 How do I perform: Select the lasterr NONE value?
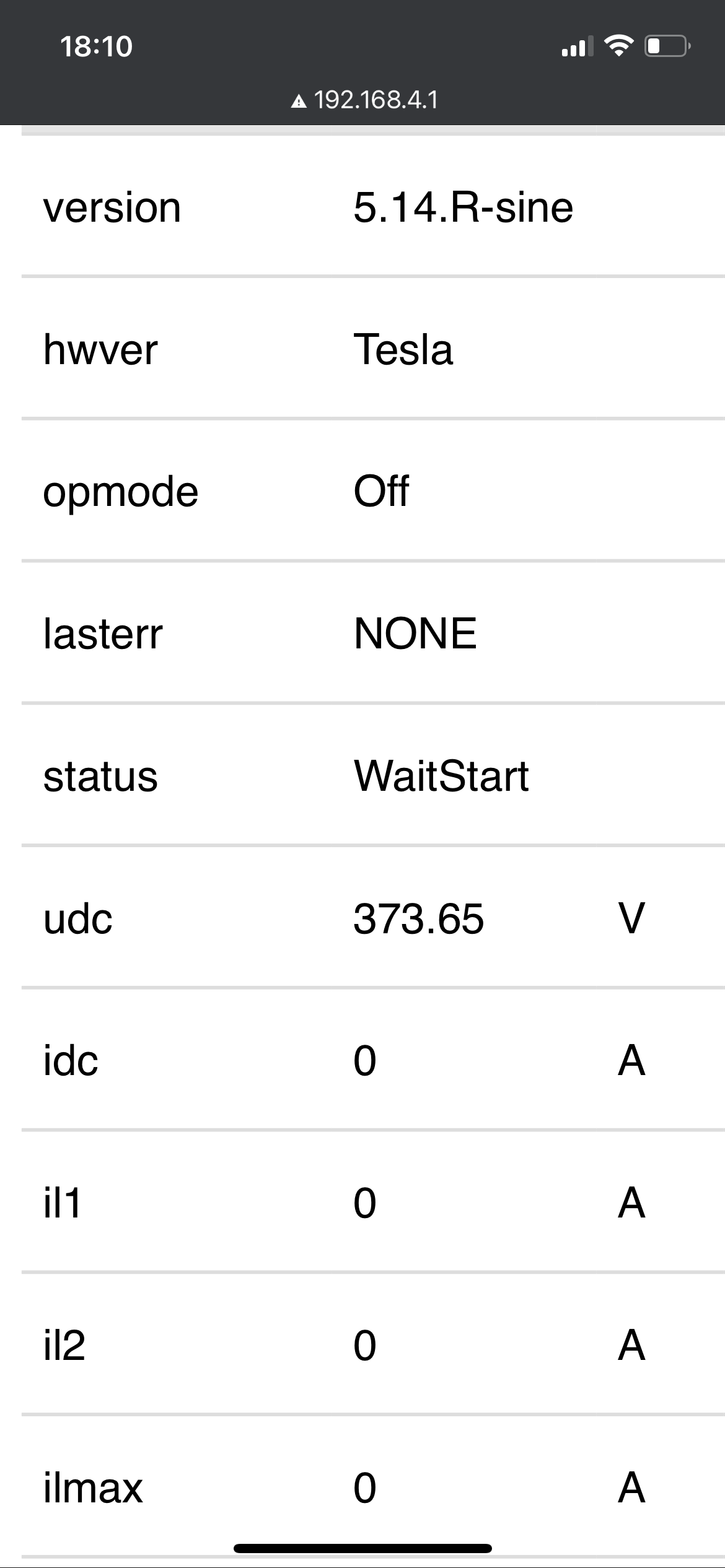coord(415,634)
